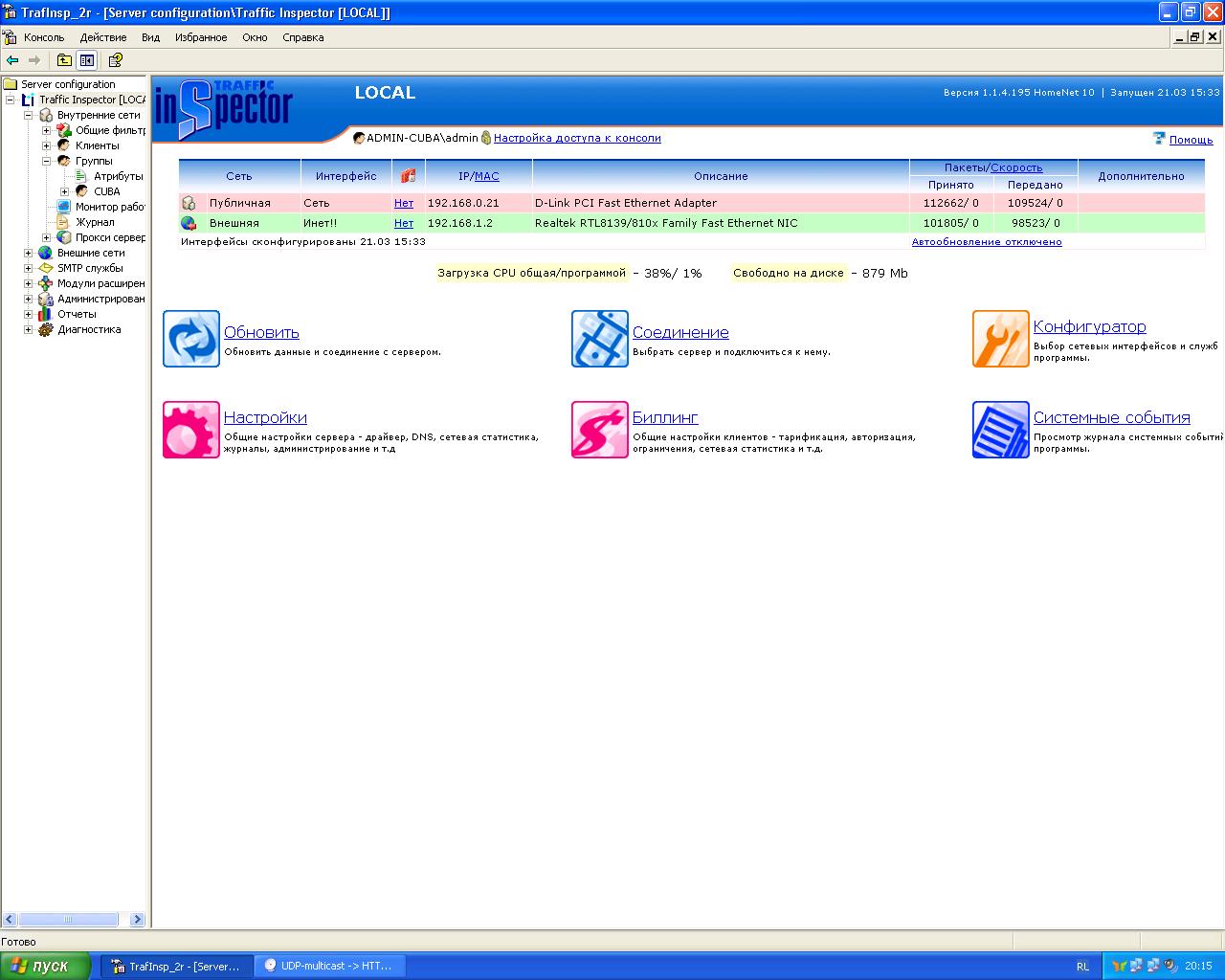Select the Отчеты tree node
Screen dimensions: 1225x980
pyautogui.click(x=77, y=314)
